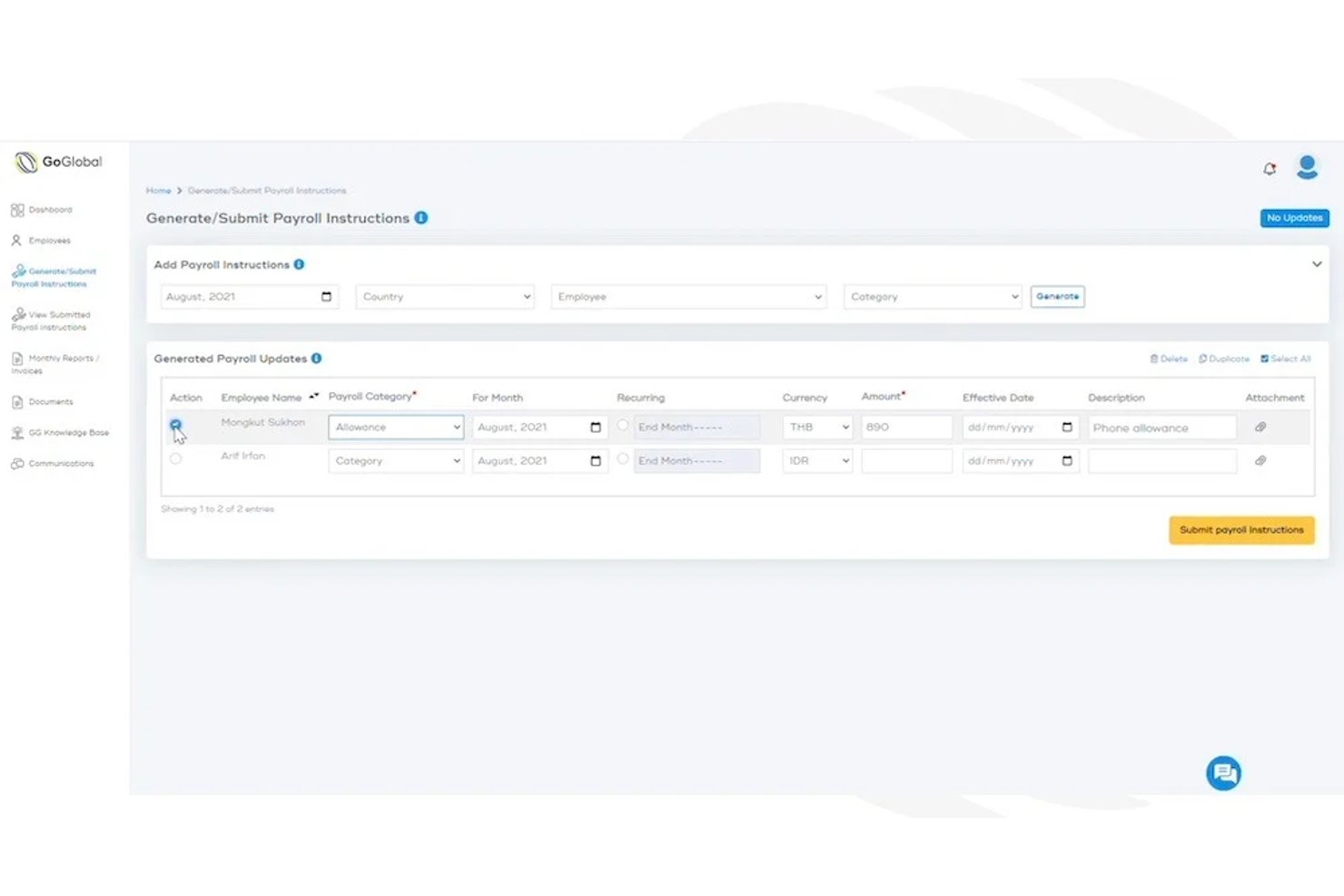Image resolution: width=1344 pixels, height=896 pixels.
Task: Click attachment paperclip for Arif Irfan
Action: (1260, 460)
